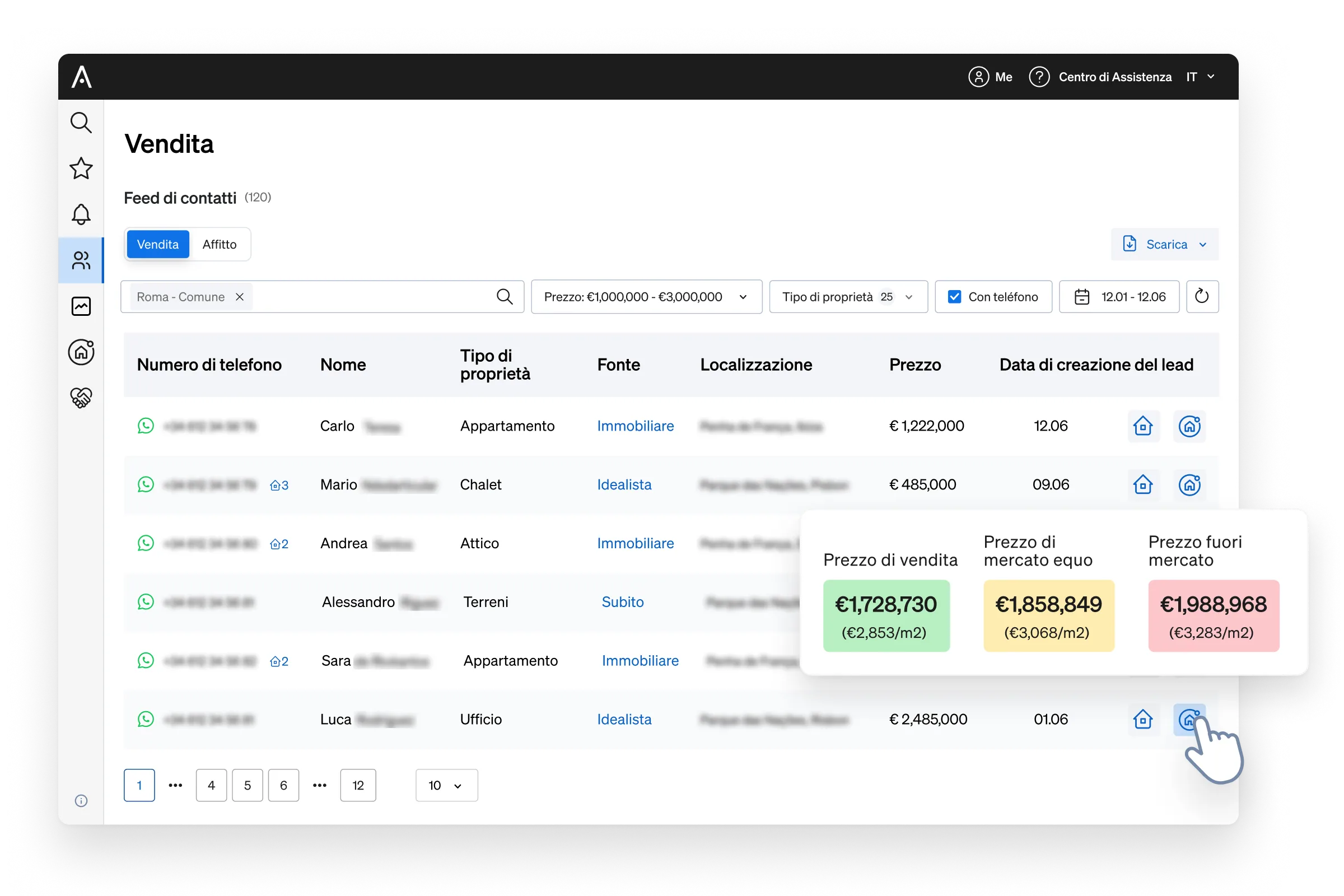
Task: Open the handshake icon in sidebar
Action: 81,398
